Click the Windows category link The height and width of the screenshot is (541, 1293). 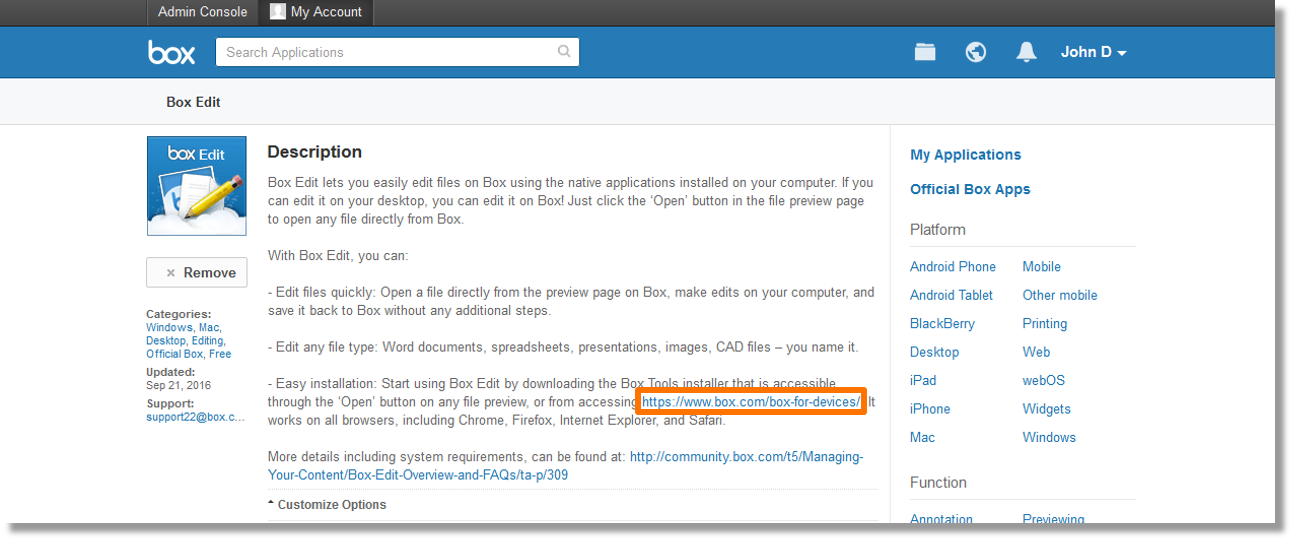point(169,327)
